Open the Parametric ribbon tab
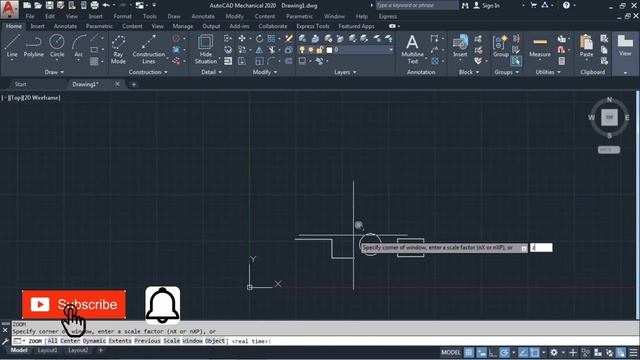 pos(99,26)
